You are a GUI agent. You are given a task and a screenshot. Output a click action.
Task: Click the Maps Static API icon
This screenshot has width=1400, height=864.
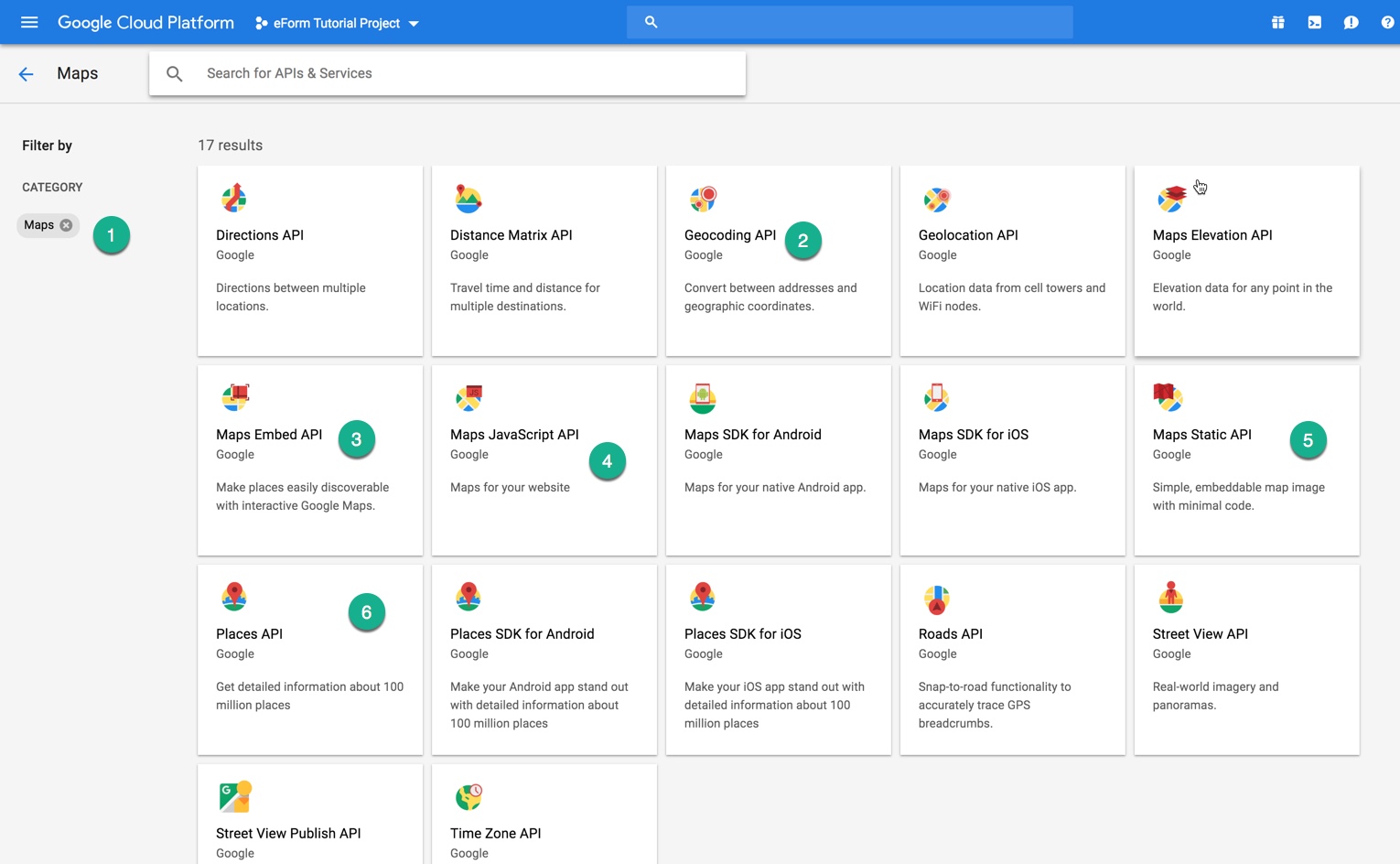click(1168, 397)
